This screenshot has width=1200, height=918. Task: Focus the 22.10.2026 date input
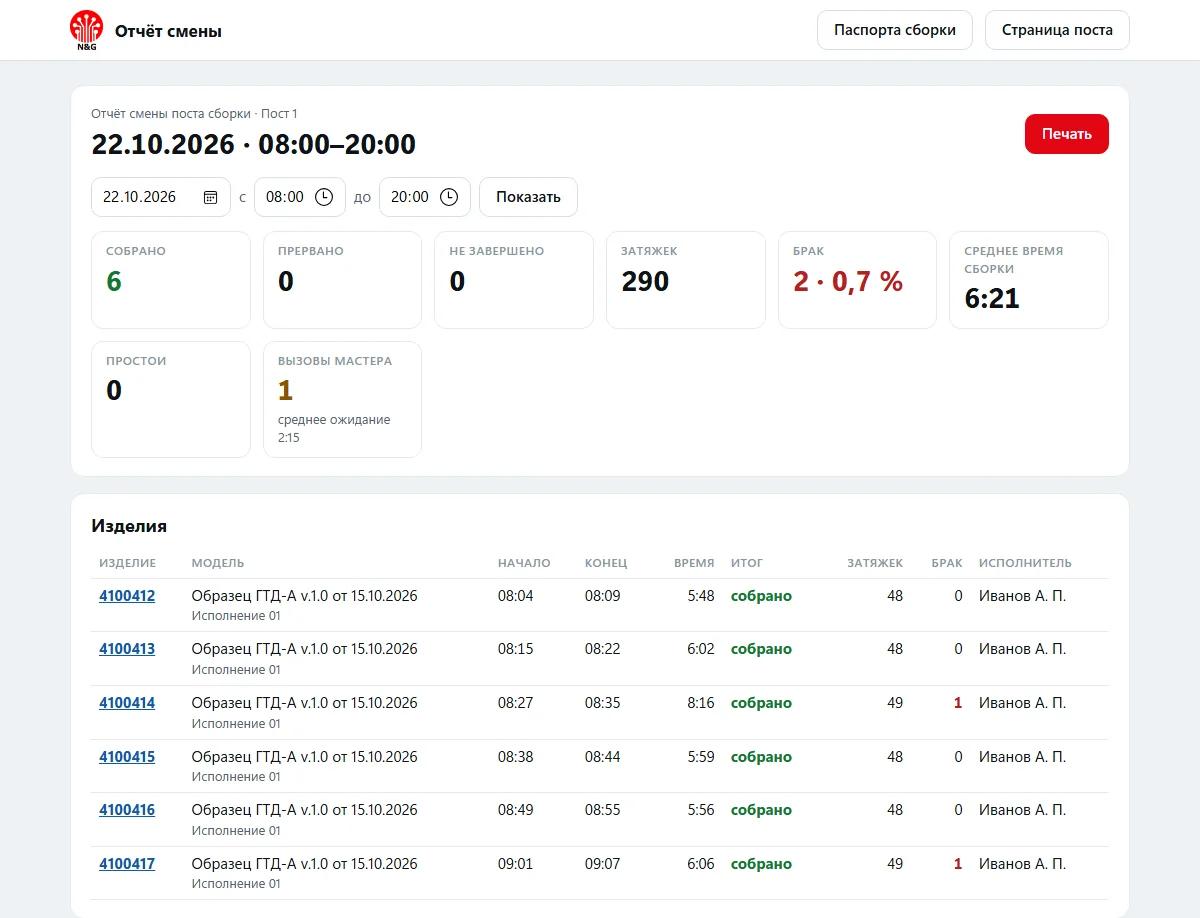coord(161,197)
